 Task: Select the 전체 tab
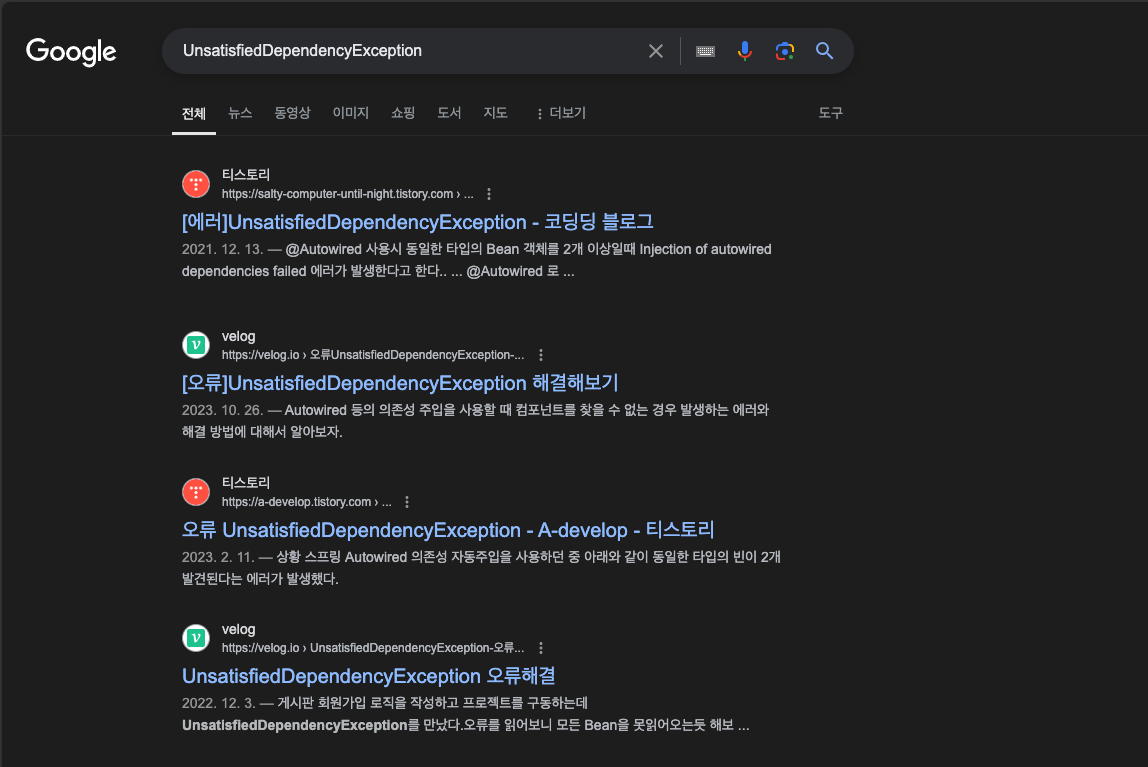194,113
